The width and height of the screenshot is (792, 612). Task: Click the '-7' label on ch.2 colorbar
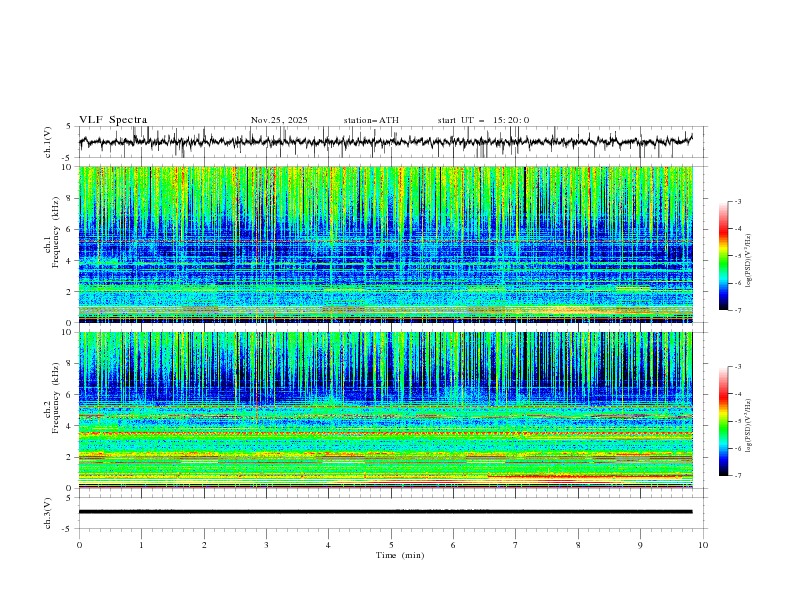coord(737,476)
